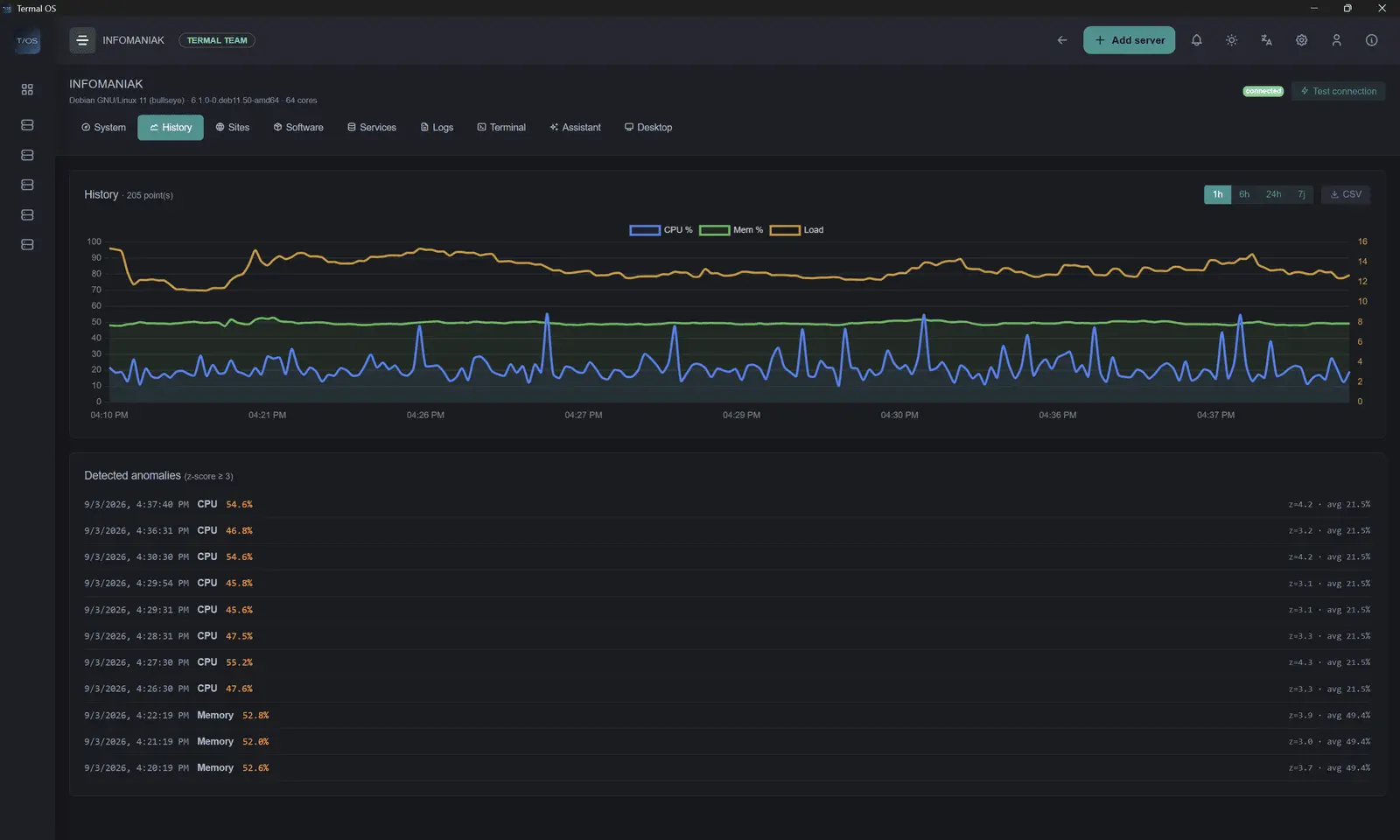Viewport: 1400px width, 840px height.
Task: Click the 4:22:19 PM Memory 52.8% anomaly
Action: pos(727,716)
